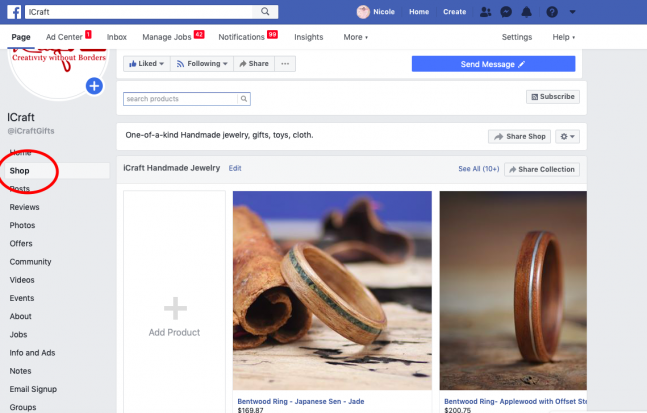Screen dimensions: 647x413
Task: Switch to the Page tab
Action: pyautogui.click(x=21, y=37)
